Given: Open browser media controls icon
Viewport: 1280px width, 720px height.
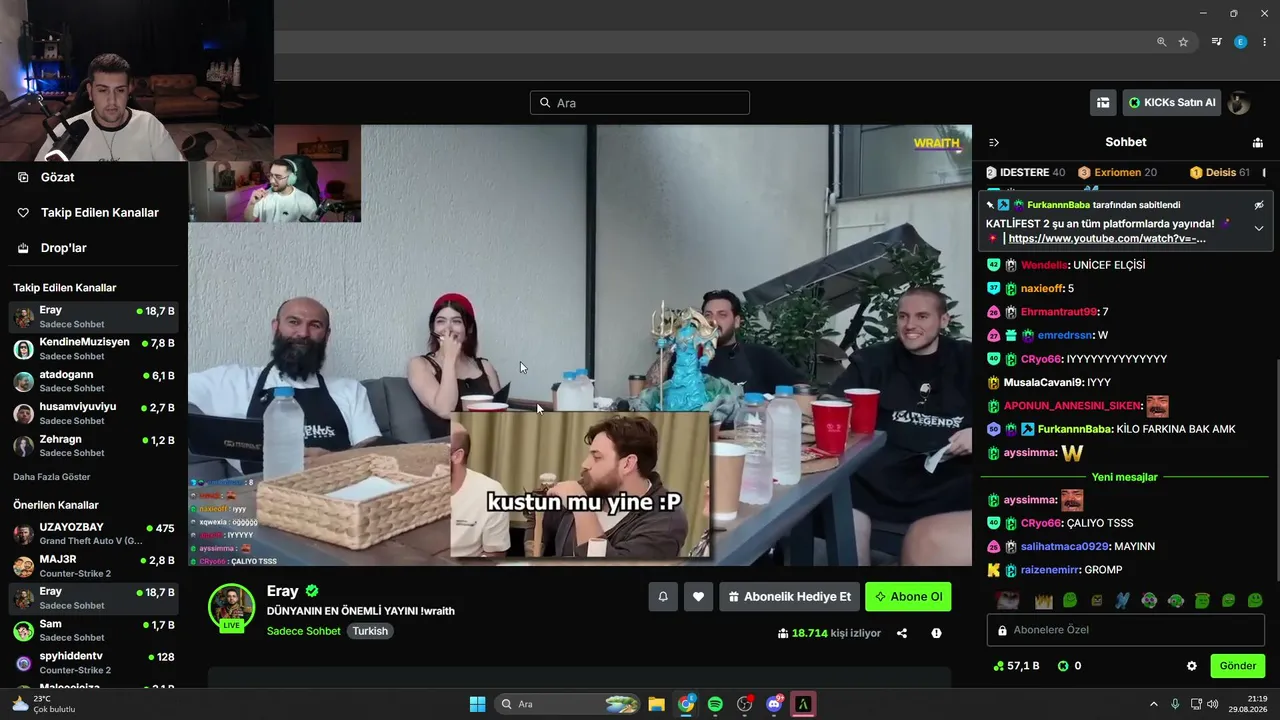Looking at the screenshot, I should pos(1216,42).
